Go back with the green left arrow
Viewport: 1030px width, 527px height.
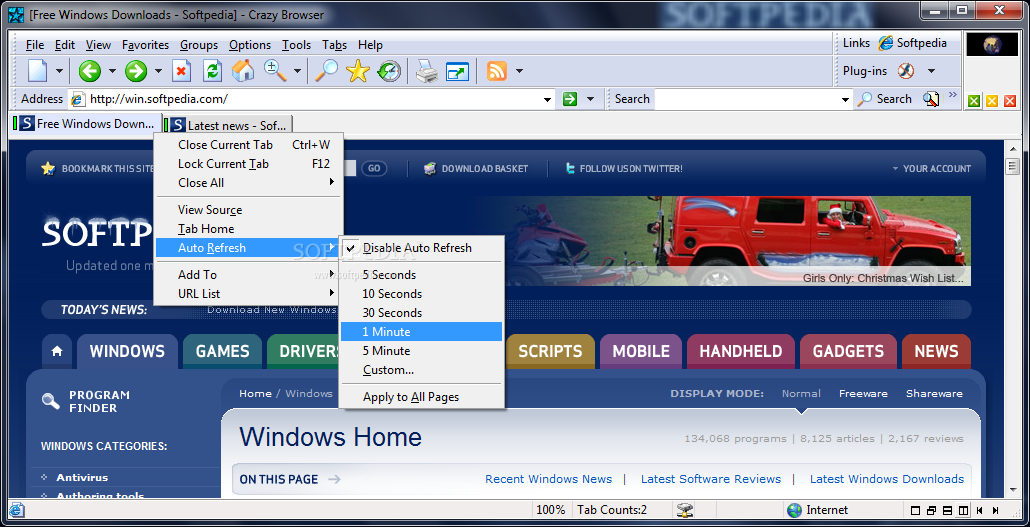point(89,70)
